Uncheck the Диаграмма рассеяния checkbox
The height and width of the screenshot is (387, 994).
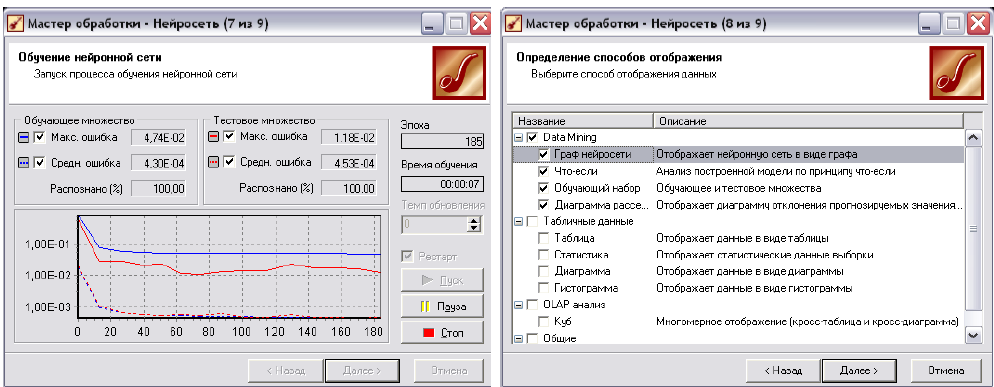543,205
